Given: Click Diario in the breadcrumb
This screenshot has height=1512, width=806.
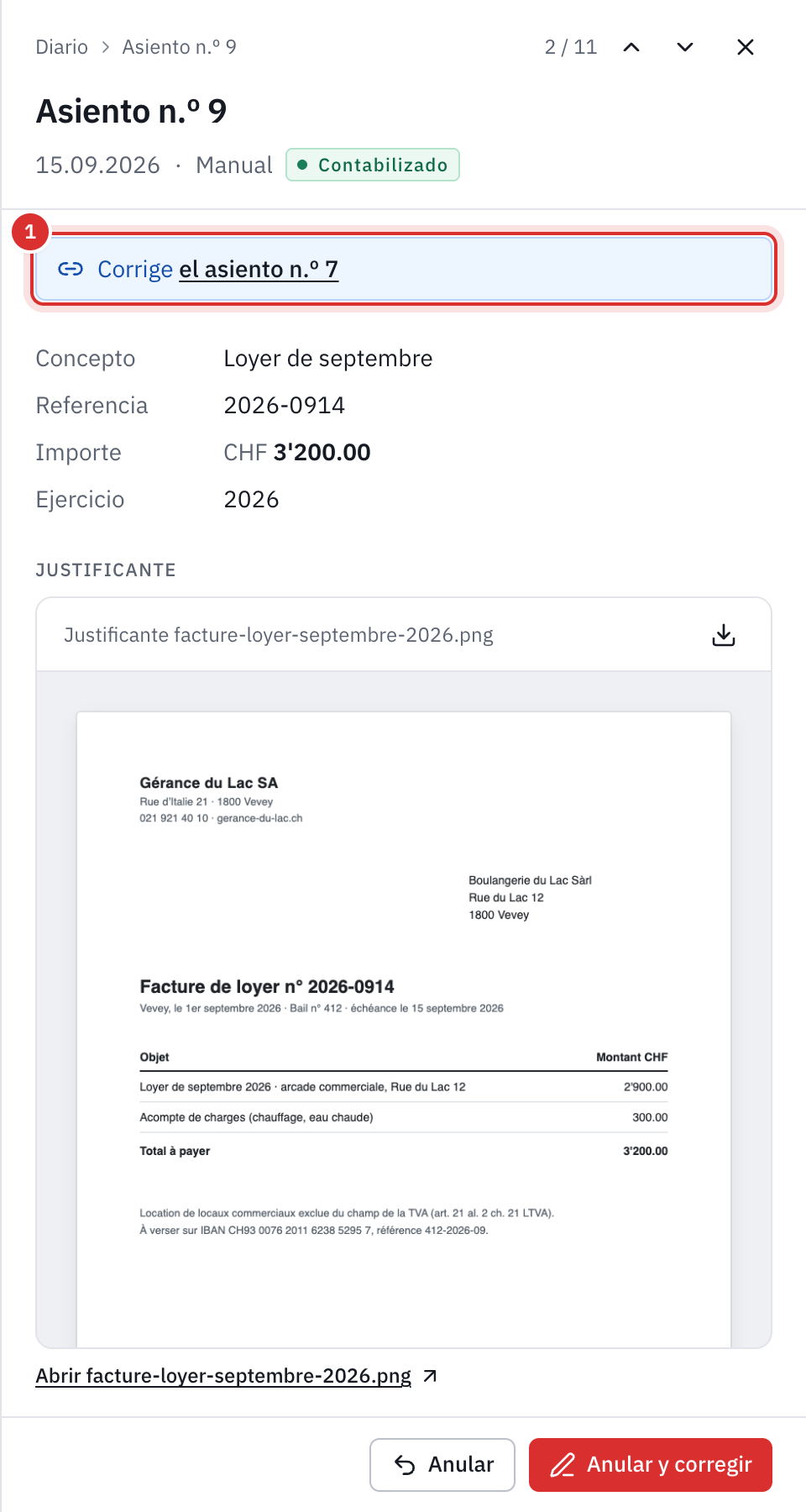Looking at the screenshot, I should (61, 47).
